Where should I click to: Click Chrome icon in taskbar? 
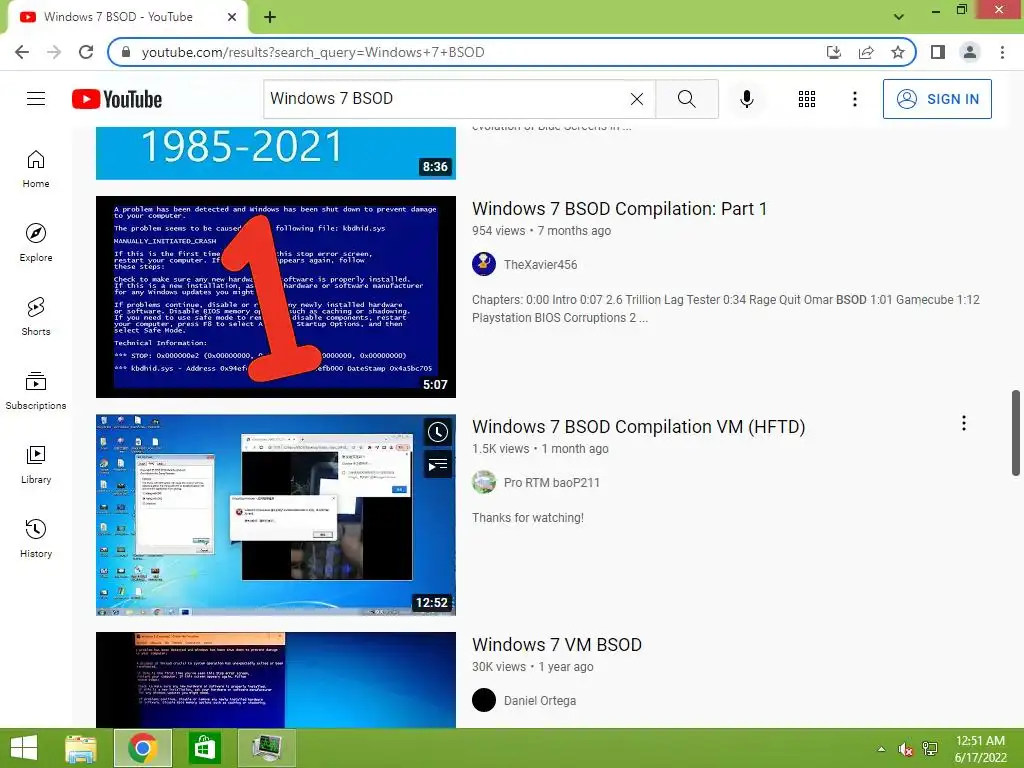point(142,748)
